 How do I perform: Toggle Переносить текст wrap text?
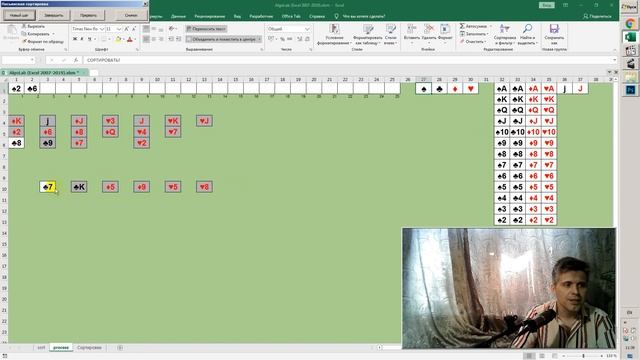(206, 29)
